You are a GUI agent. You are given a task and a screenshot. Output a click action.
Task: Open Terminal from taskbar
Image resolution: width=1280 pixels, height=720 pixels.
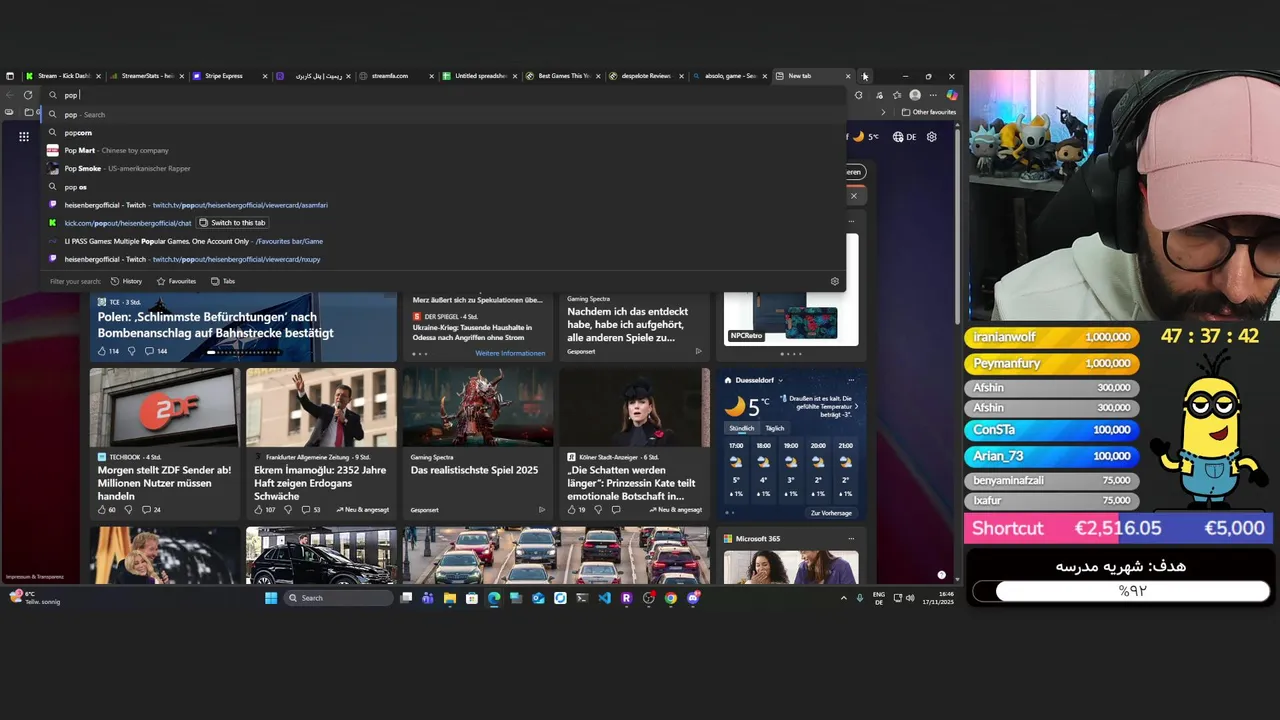tap(582, 598)
